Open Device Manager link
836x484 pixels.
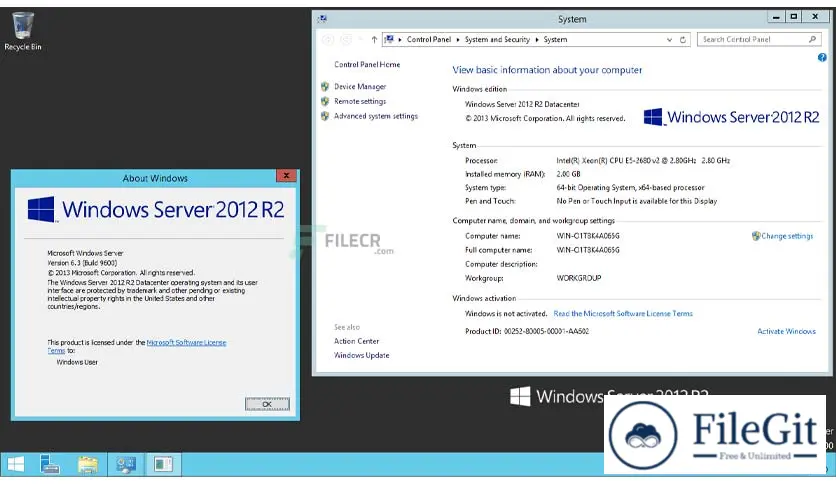tap(360, 86)
